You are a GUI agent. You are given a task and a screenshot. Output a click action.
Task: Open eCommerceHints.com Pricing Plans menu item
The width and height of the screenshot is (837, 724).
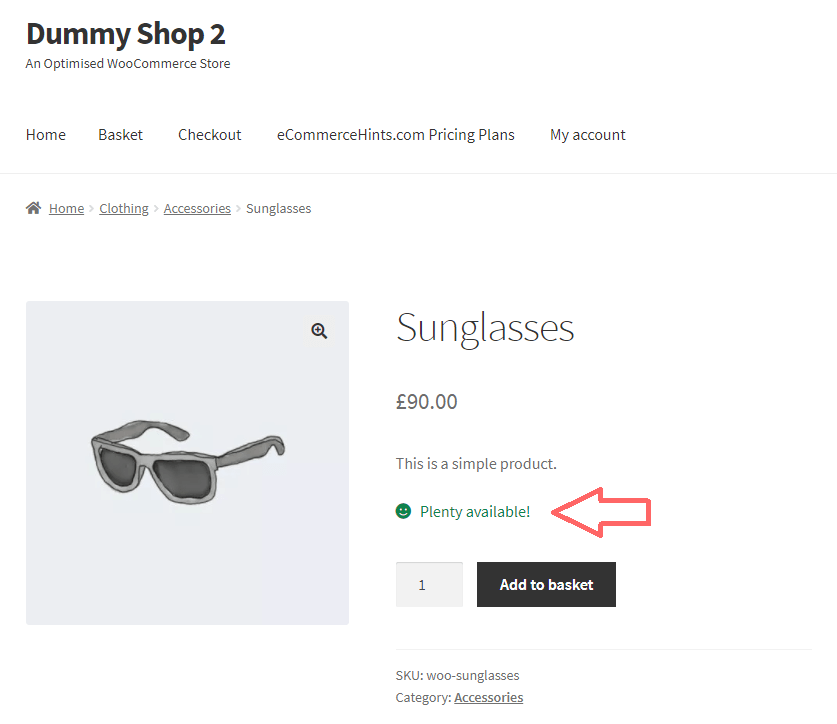point(395,134)
